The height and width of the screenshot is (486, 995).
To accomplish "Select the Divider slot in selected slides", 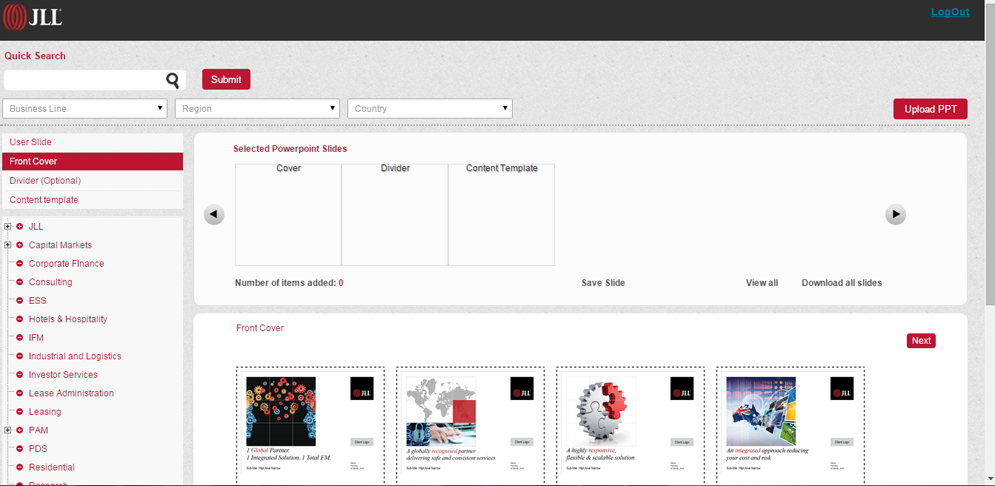I will (395, 214).
